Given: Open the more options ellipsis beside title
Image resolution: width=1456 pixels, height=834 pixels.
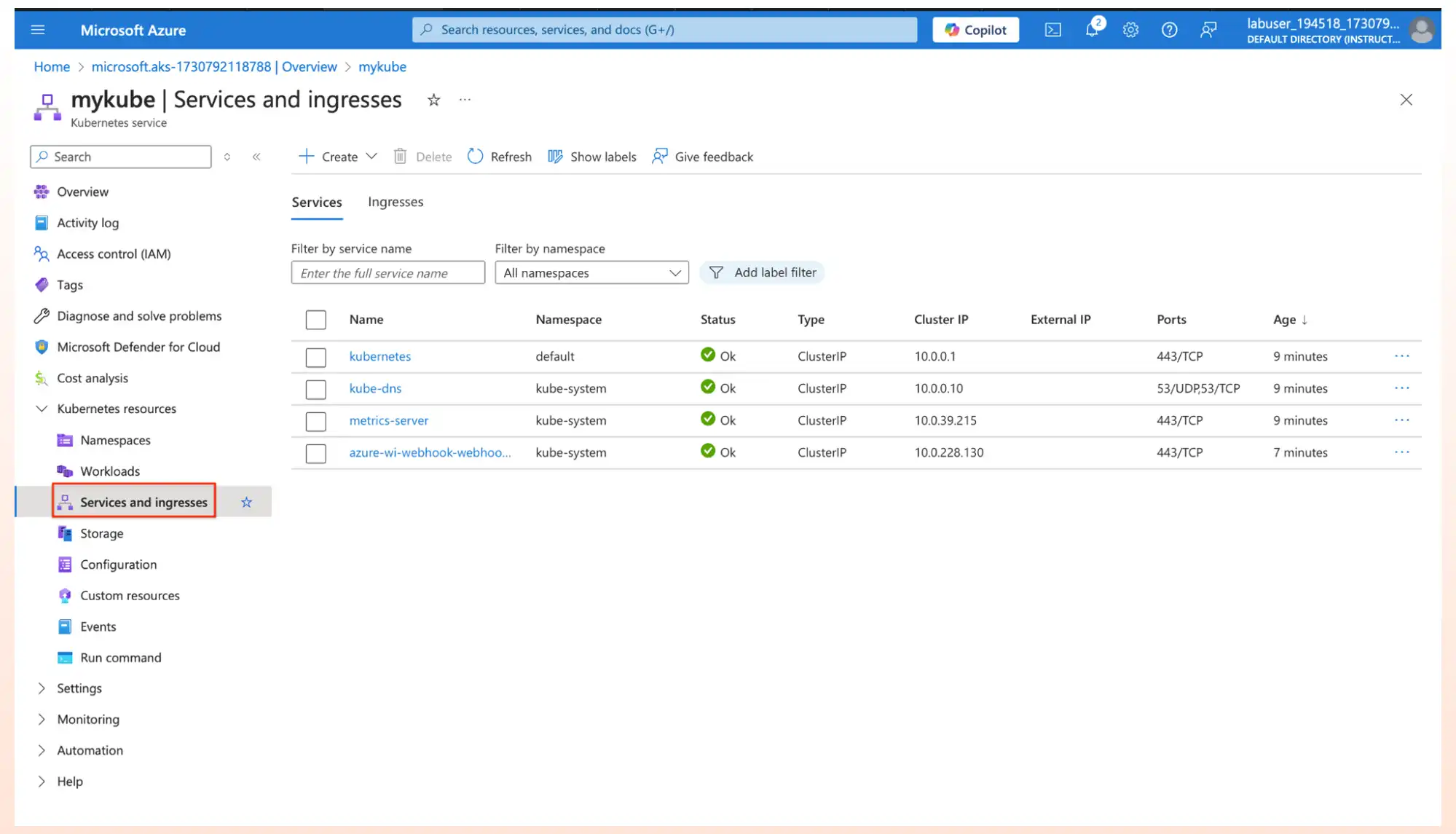Looking at the screenshot, I should point(465,100).
